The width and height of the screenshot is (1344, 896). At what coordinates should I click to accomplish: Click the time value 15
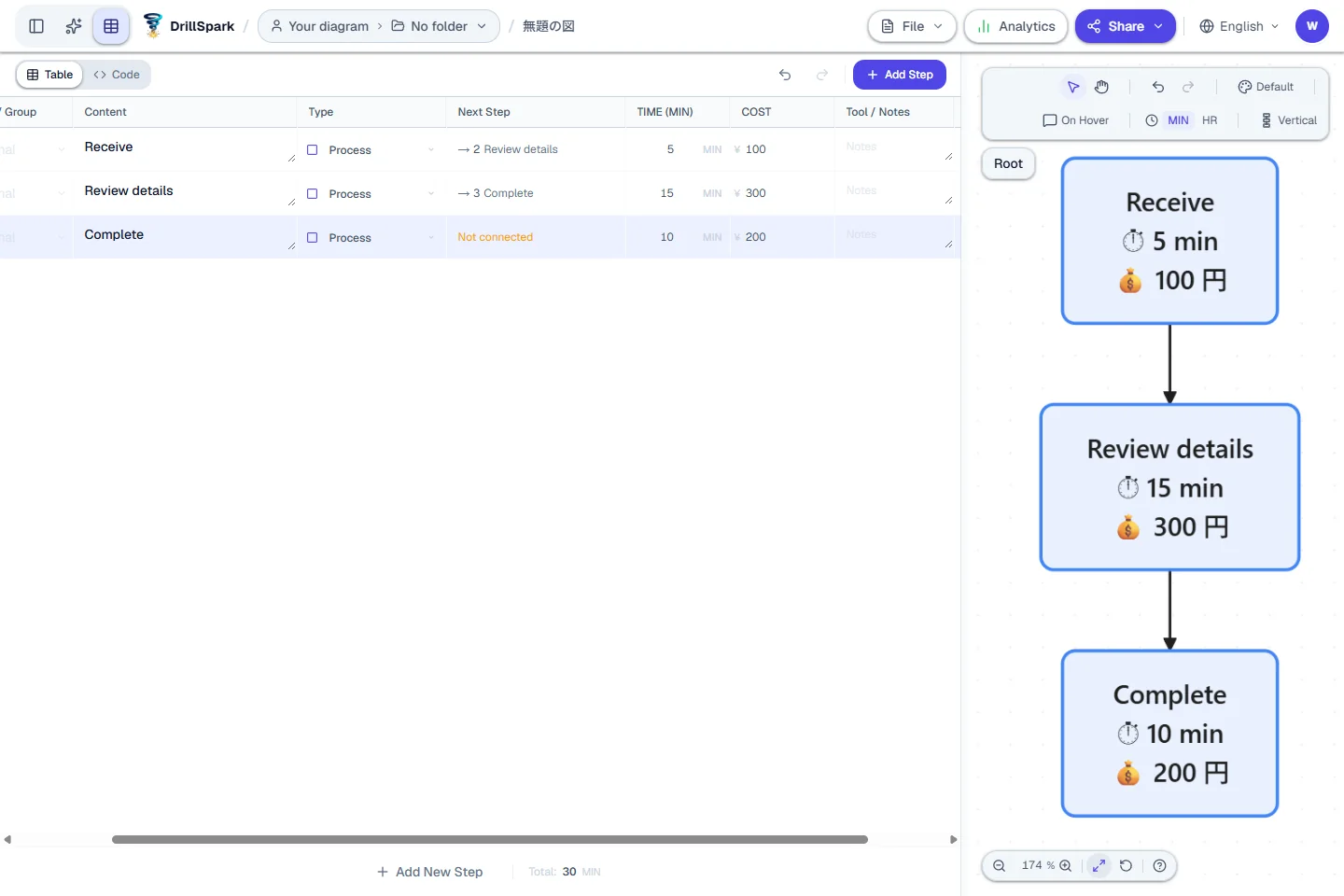tap(667, 193)
